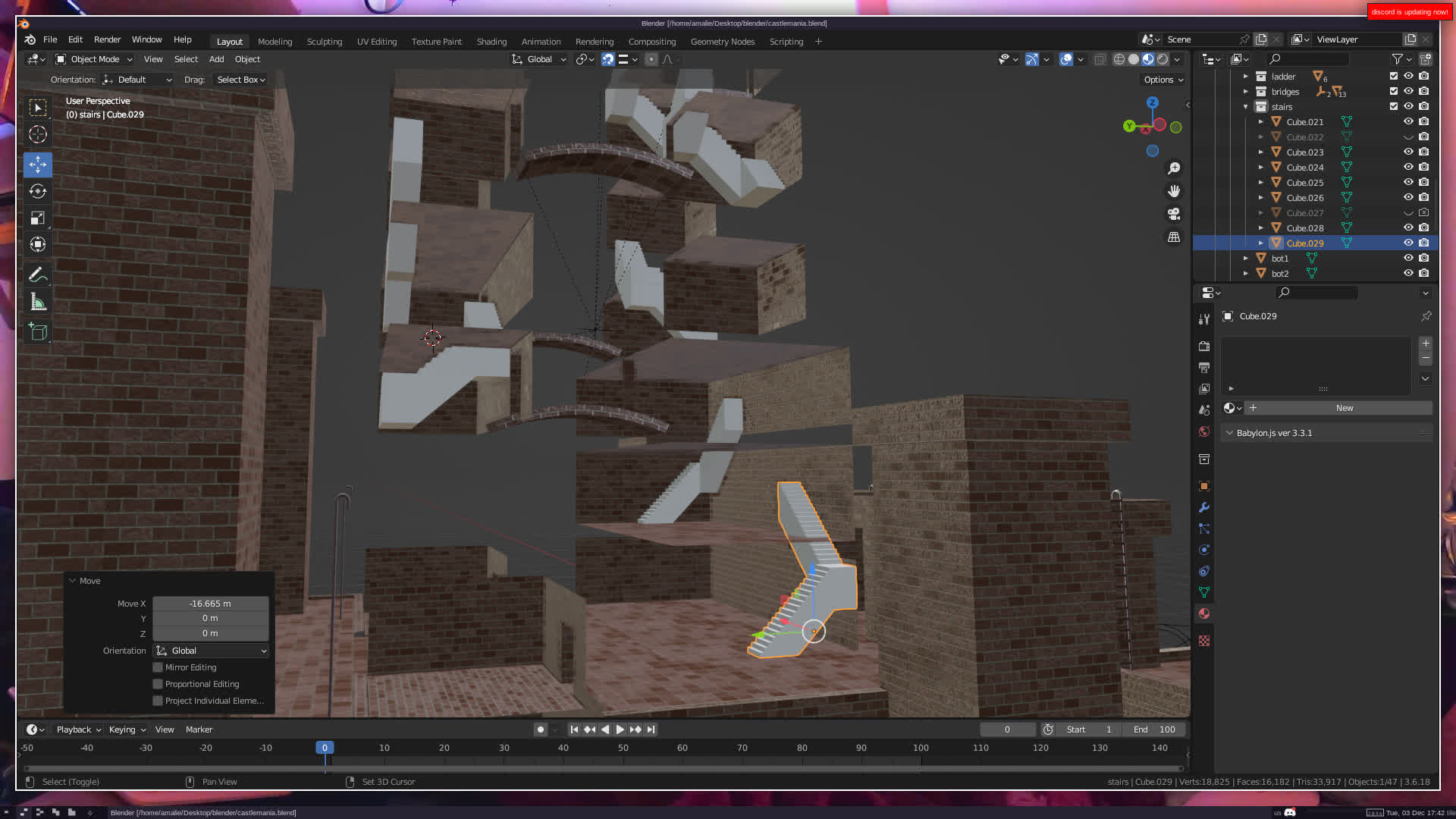Activate the Annotate pencil tool
The height and width of the screenshot is (819, 1456).
37,275
